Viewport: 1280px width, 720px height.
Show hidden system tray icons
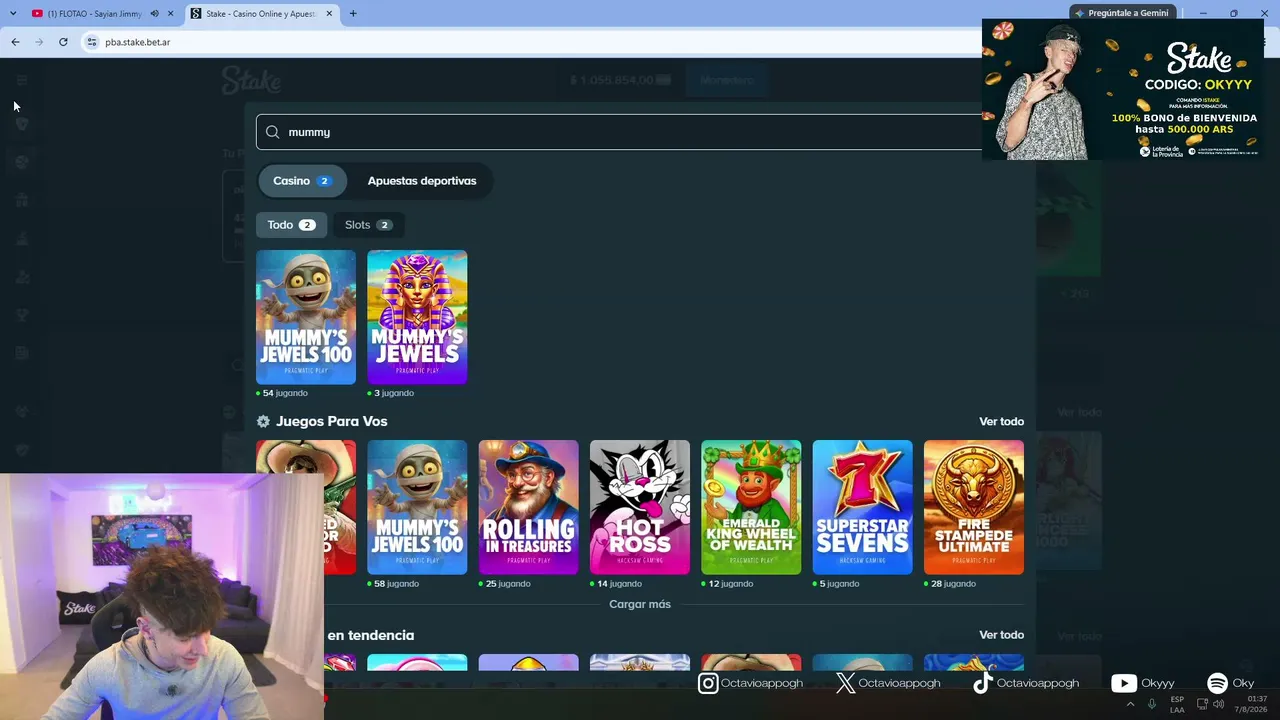point(1131,704)
